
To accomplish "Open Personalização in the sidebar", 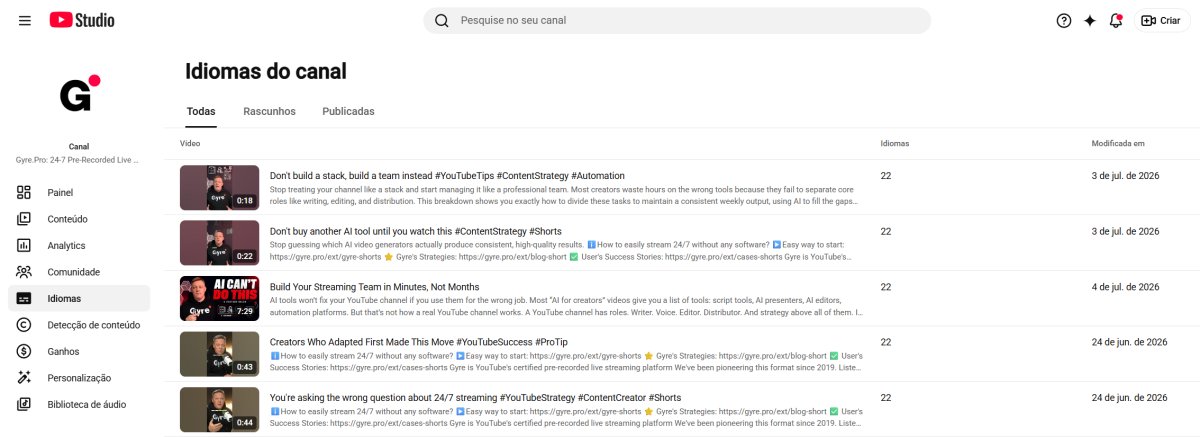I will point(79,378).
